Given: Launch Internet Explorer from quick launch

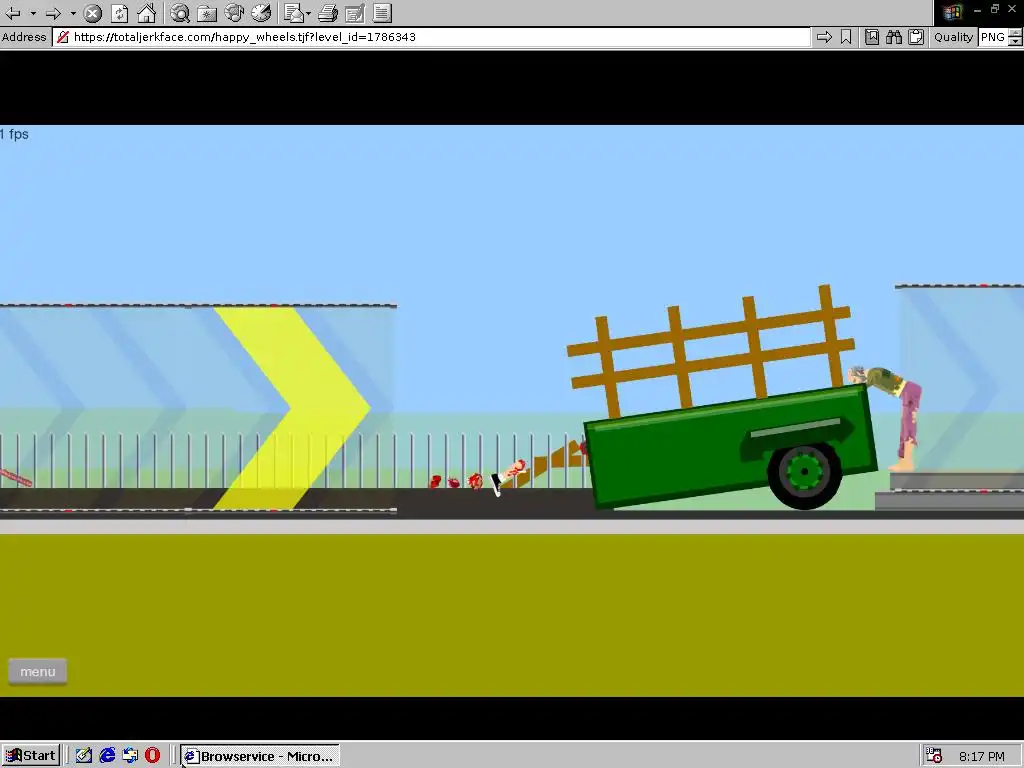Looking at the screenshot, I should [x=107, y=756].
